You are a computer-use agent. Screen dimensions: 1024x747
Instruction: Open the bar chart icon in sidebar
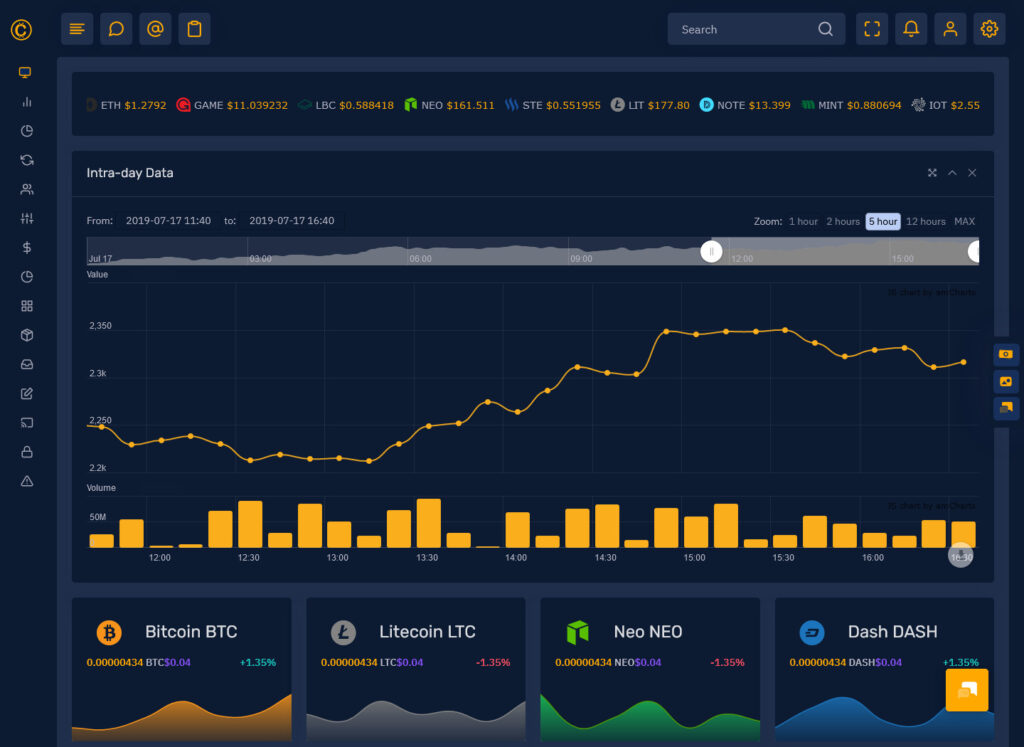pos(27,102)
